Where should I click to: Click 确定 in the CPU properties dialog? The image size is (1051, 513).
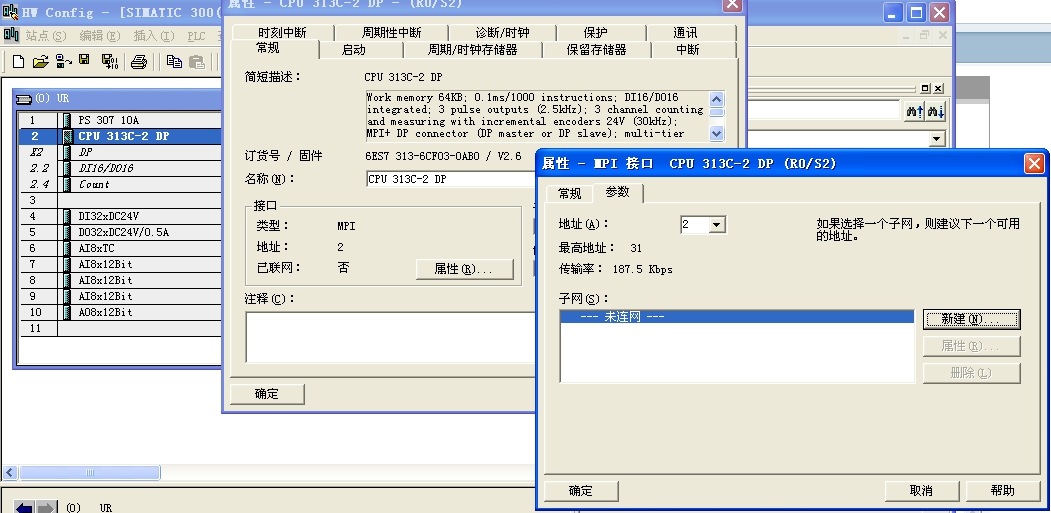267,394
